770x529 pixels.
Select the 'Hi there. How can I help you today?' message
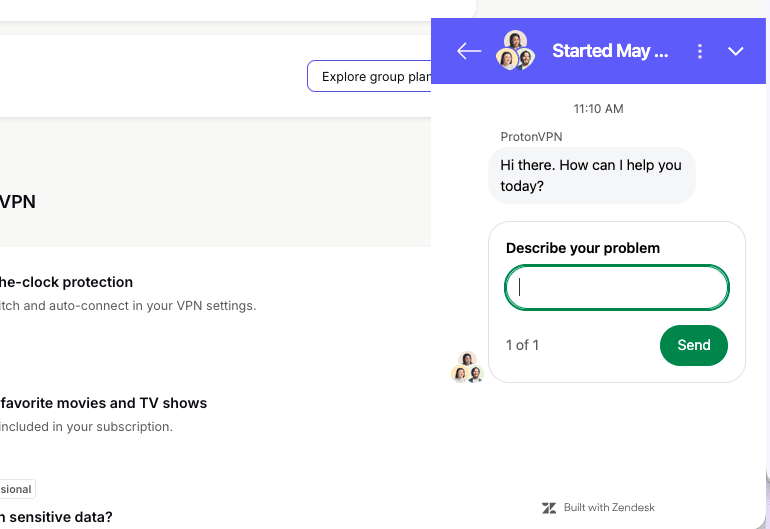pyautogui.click(x=591, y=175)
